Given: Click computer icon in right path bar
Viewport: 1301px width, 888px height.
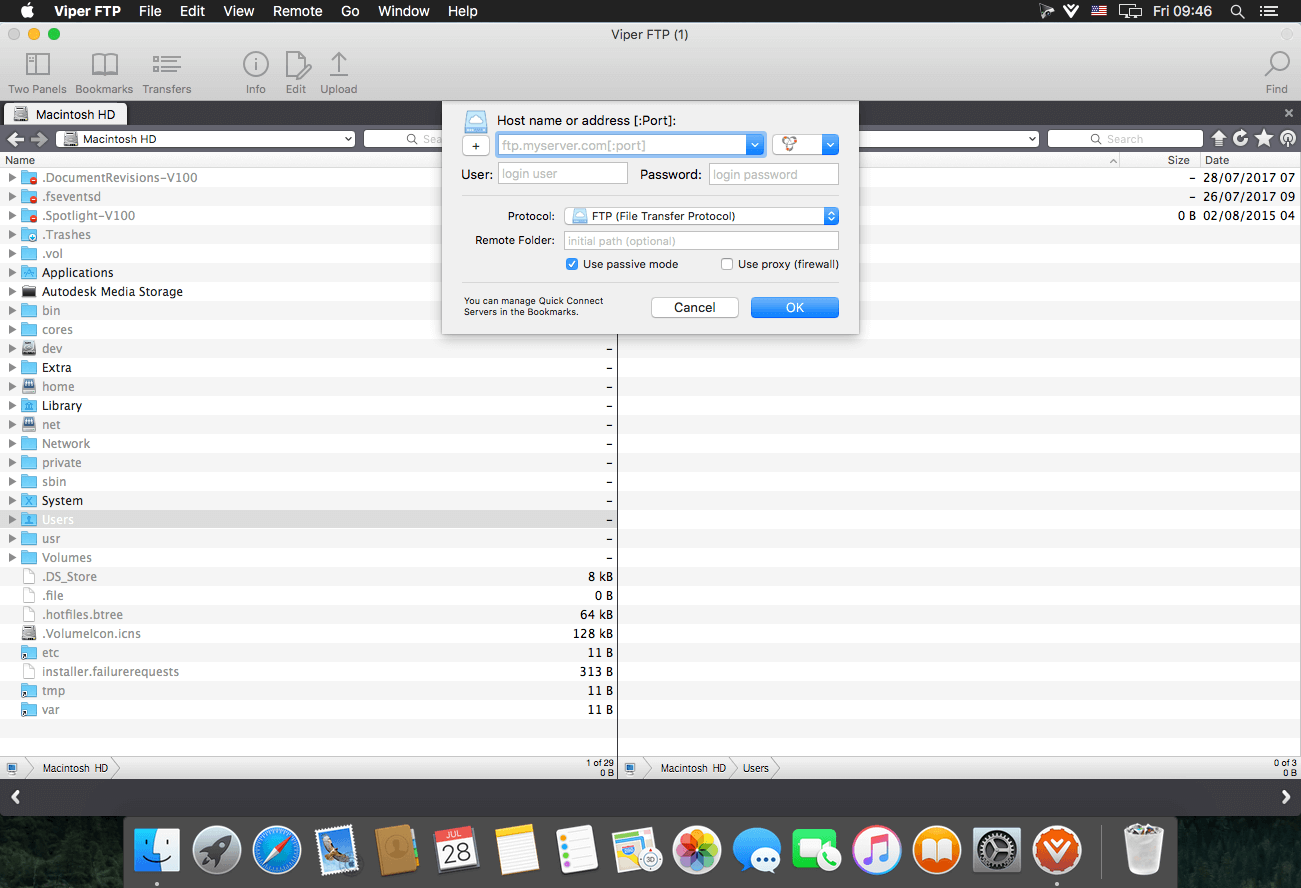Looking at the screenshot, I should pyautogui.click(x=631, y=768).
